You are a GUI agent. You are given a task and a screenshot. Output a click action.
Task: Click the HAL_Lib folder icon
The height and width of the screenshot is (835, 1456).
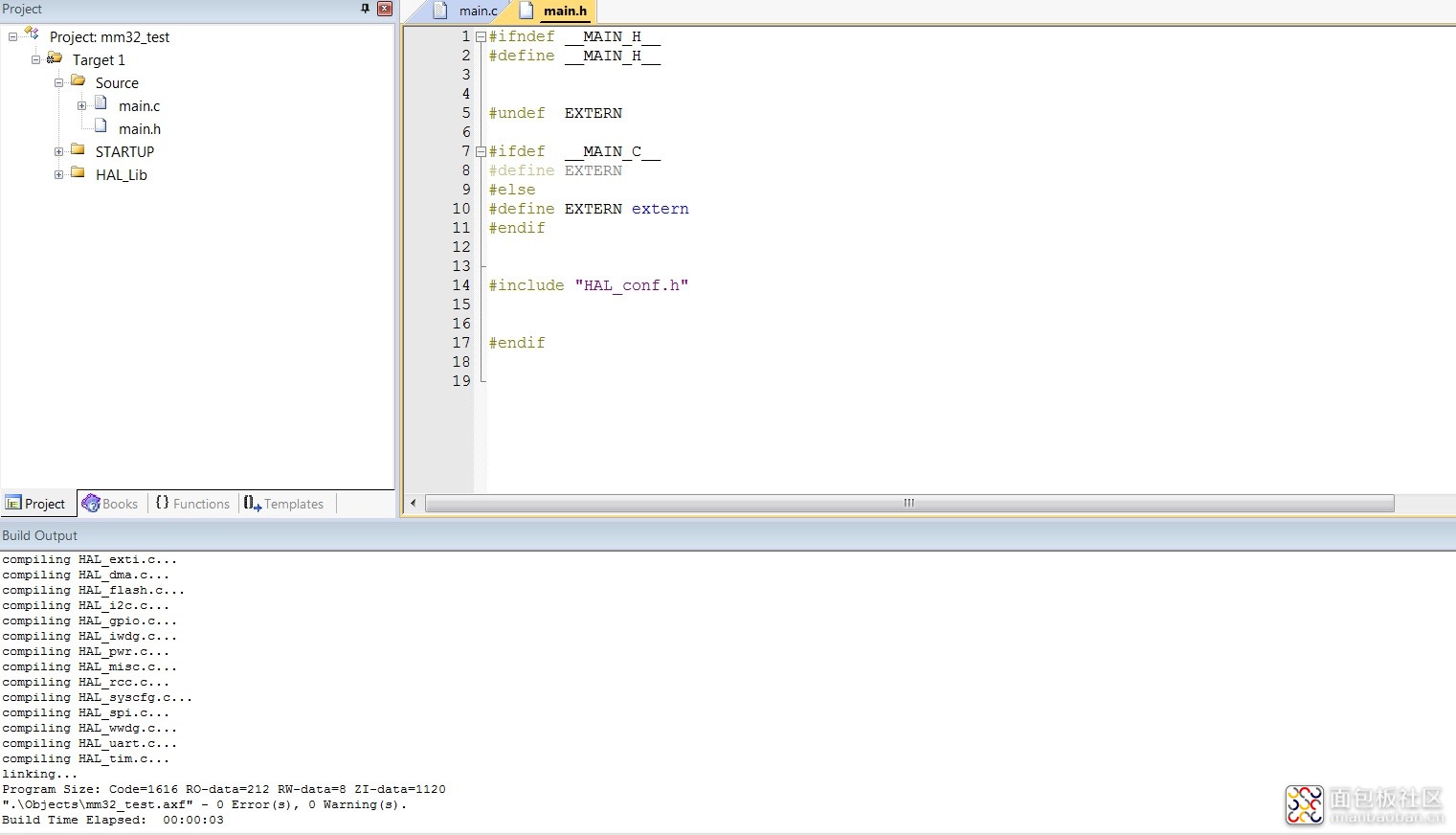tap(78, 172)
